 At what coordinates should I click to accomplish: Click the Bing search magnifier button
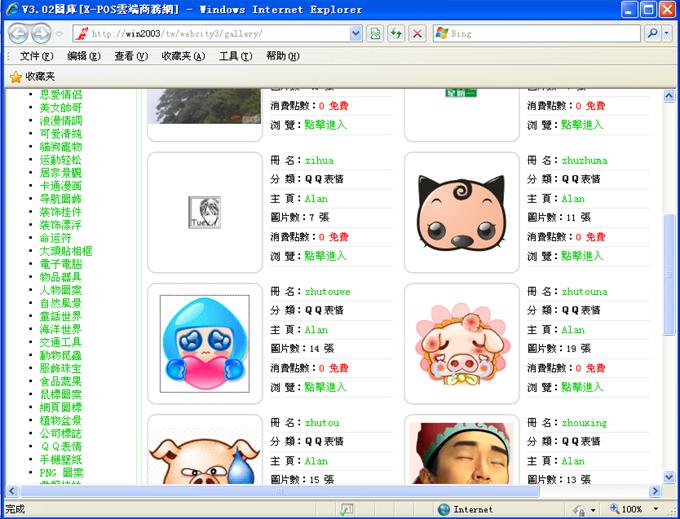pyautogui.click(x=652, y=33)
